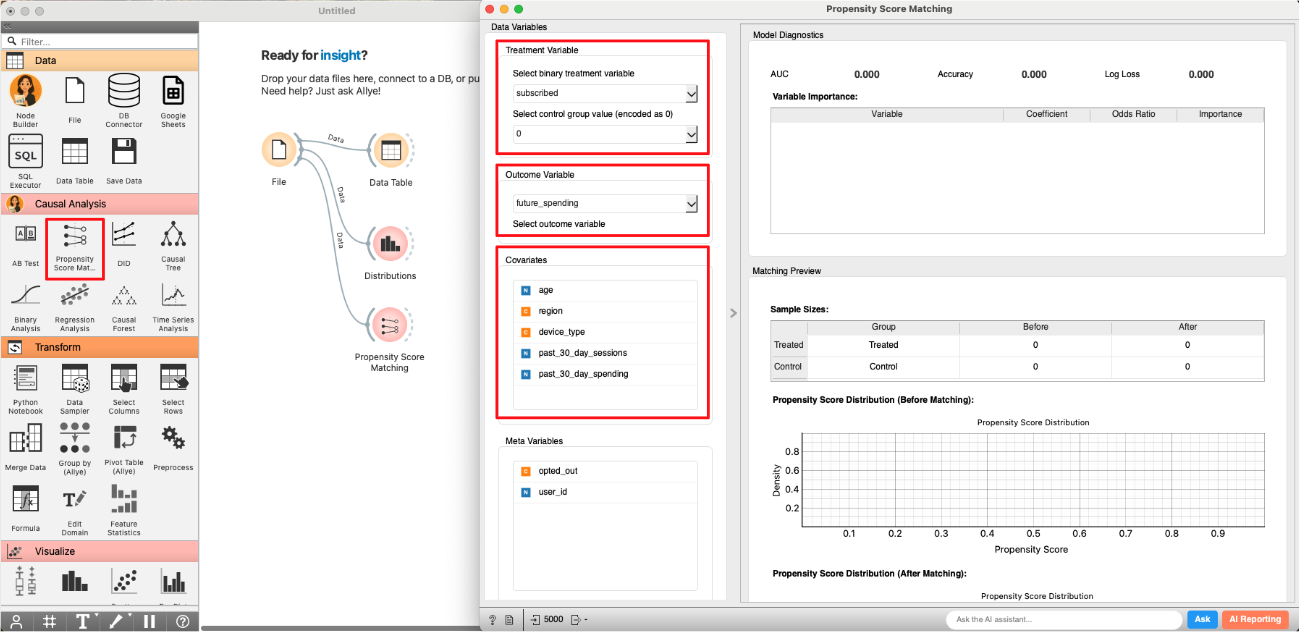Select the Python Notebook widget
The image size is (1299, 632).
coord(25,380)
